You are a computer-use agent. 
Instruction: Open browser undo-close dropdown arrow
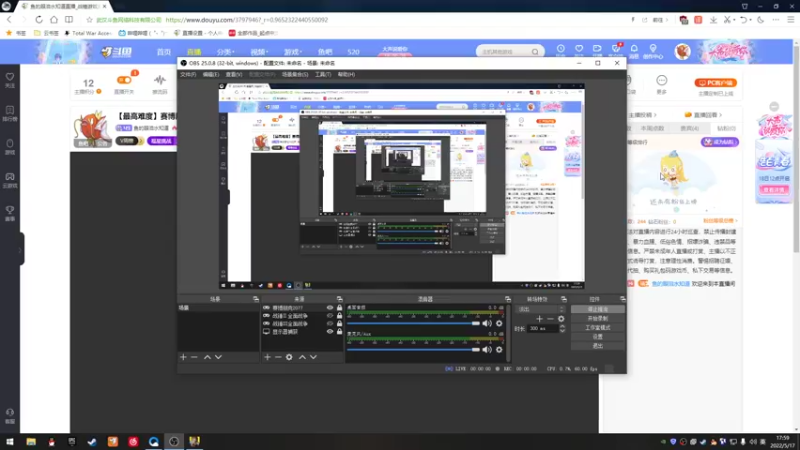coord(751,20)
